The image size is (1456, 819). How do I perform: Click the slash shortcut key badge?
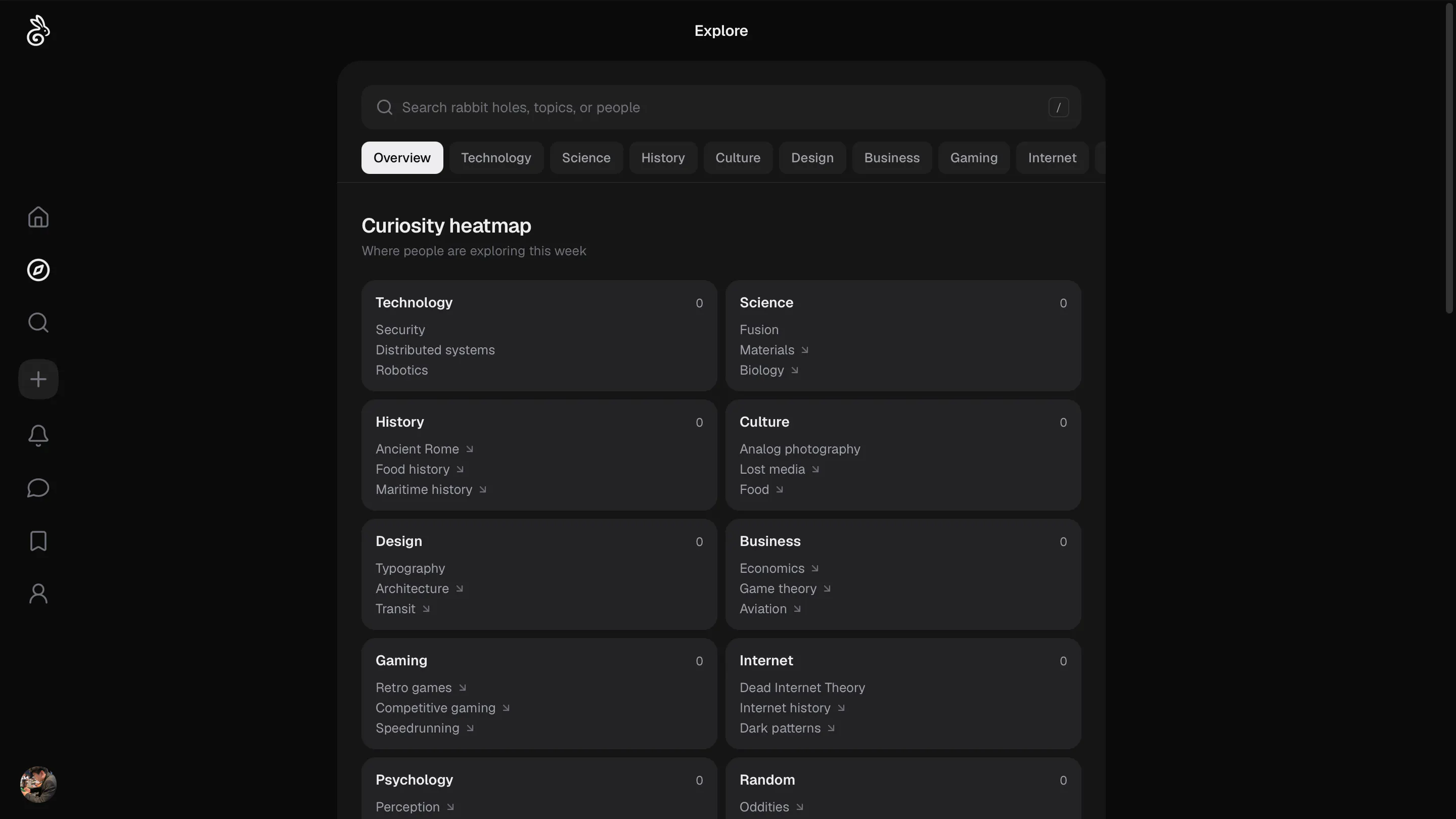1058,107
